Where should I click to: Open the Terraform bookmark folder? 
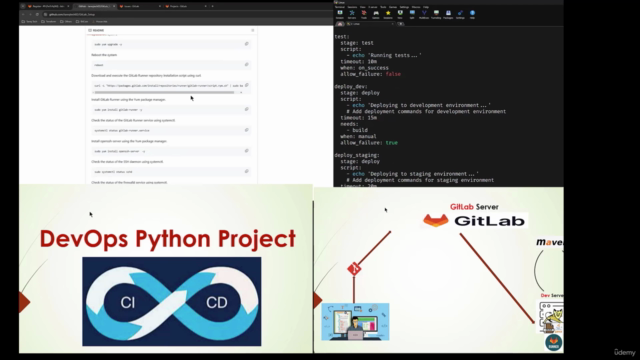[49, 21]
